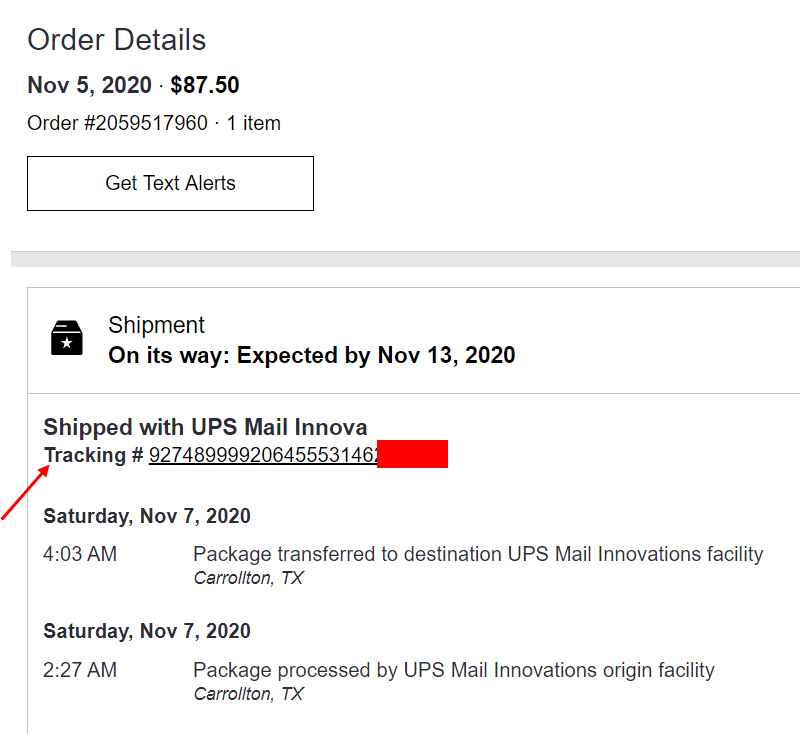Click the Package processed by origin facility entry
Screen dimensions: 800x734
(x=454, y=670)
